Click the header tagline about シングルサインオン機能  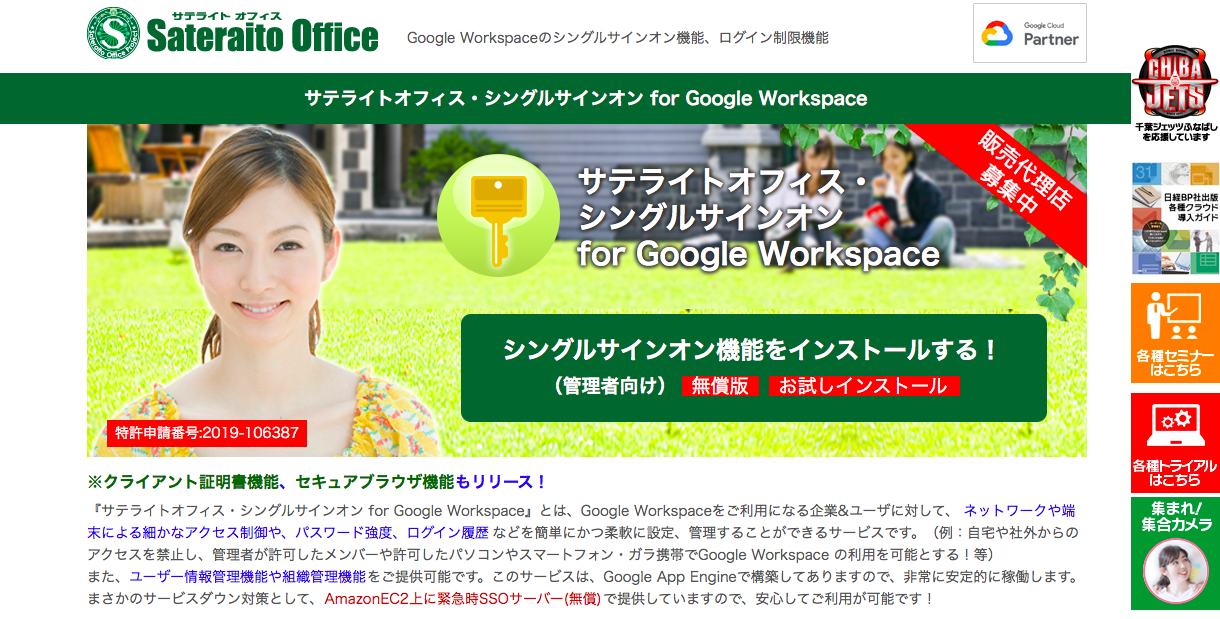[x=618, y=38]
